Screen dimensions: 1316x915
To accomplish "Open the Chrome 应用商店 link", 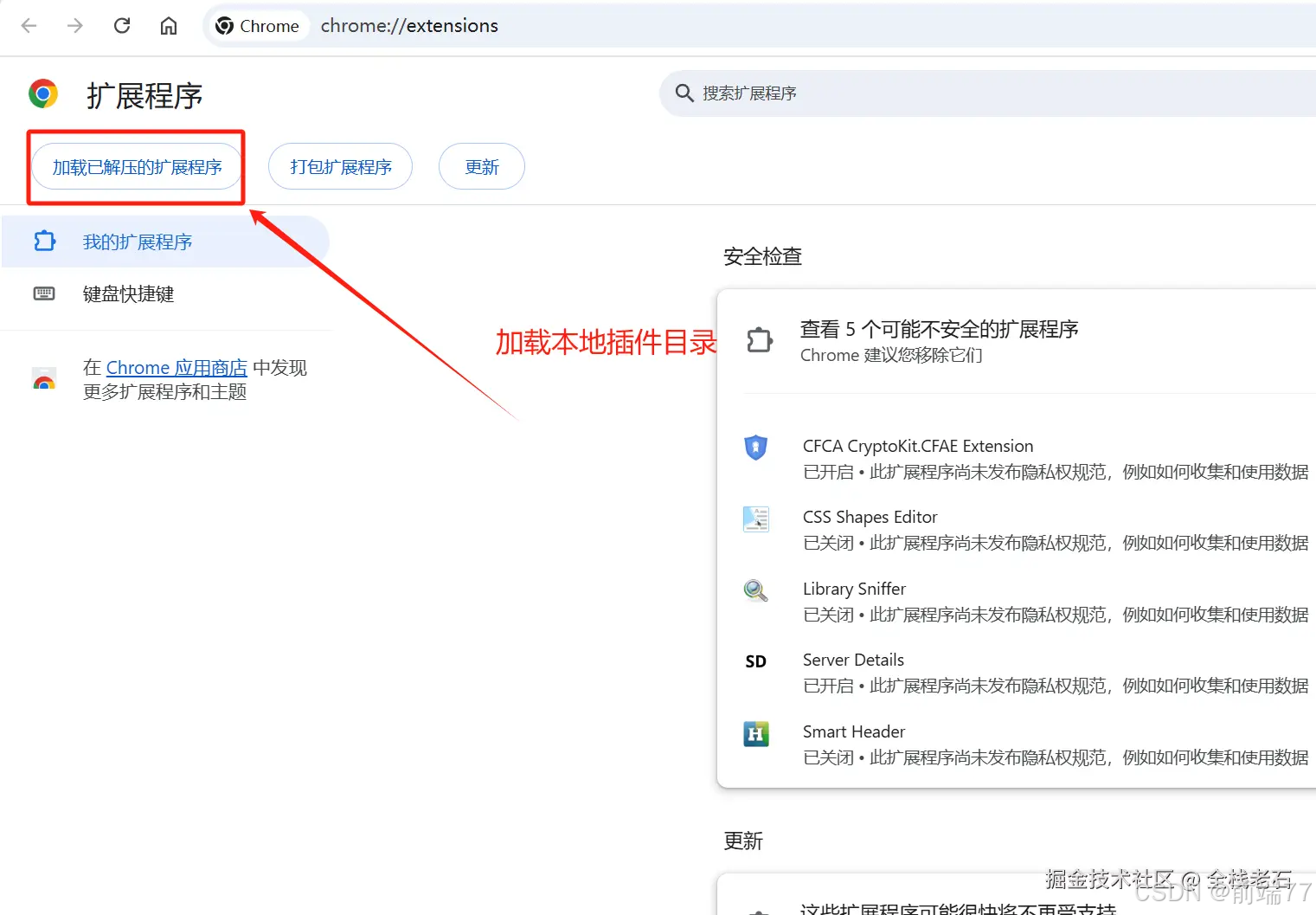I will [x=177, y=368].
